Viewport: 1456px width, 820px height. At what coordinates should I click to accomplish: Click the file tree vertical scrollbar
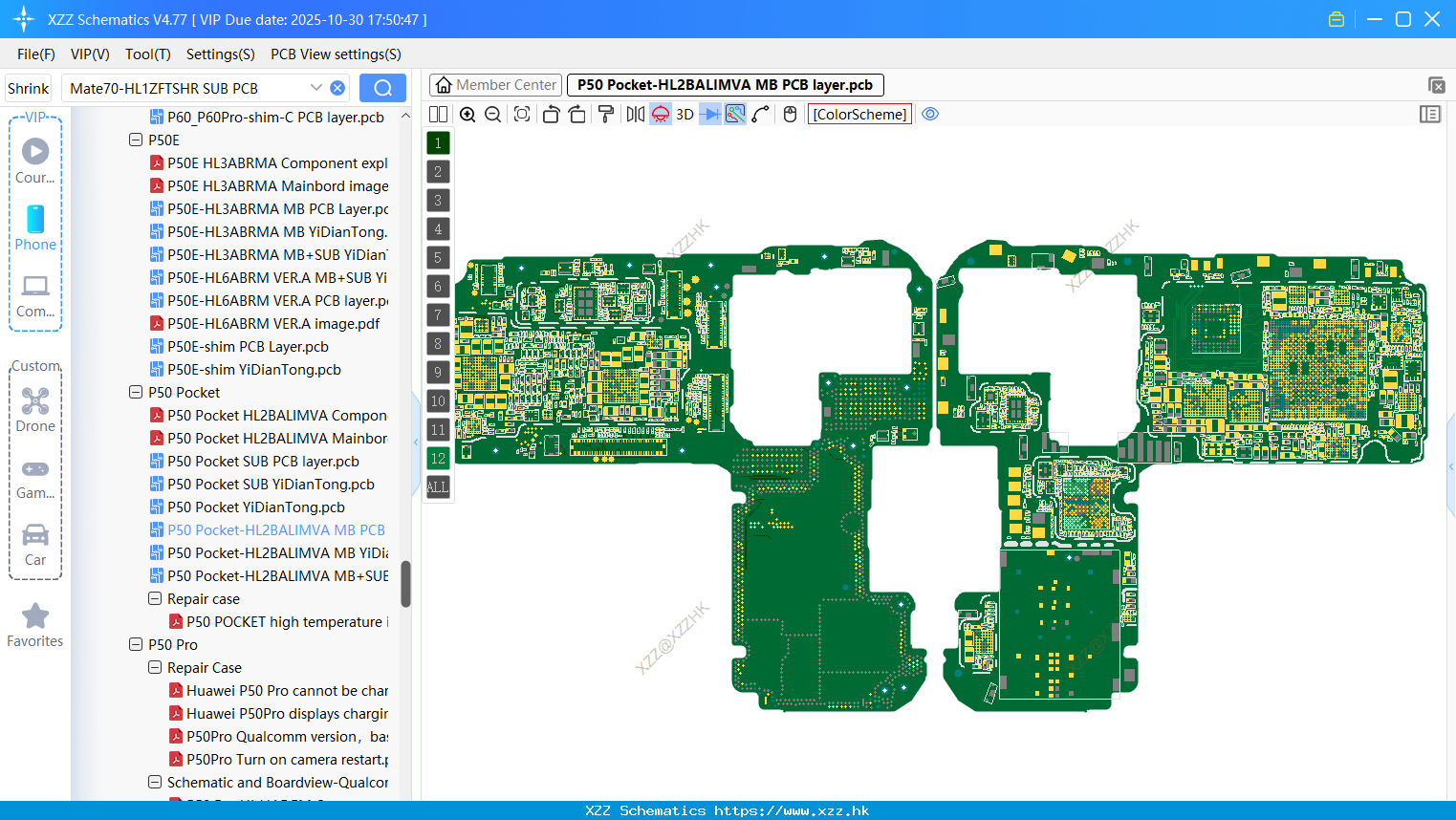(405, 583)
